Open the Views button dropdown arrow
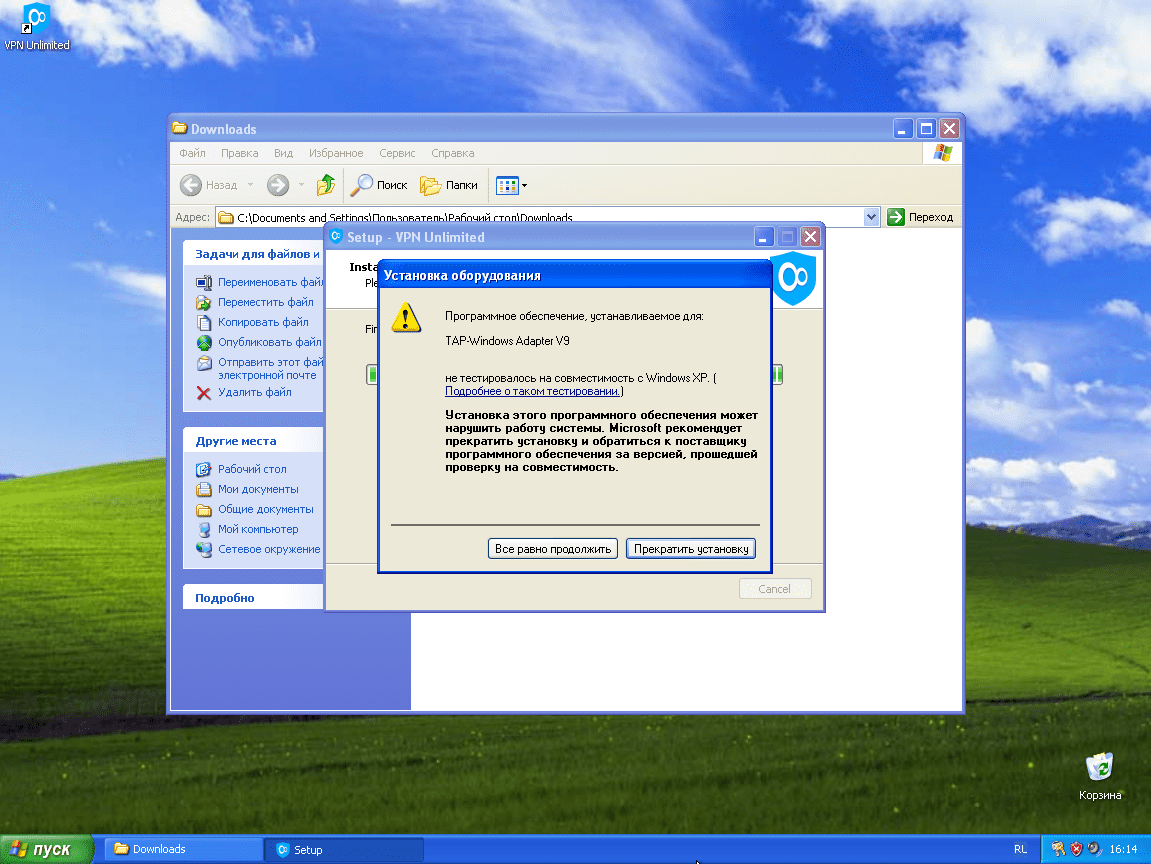 click(522, 185)
